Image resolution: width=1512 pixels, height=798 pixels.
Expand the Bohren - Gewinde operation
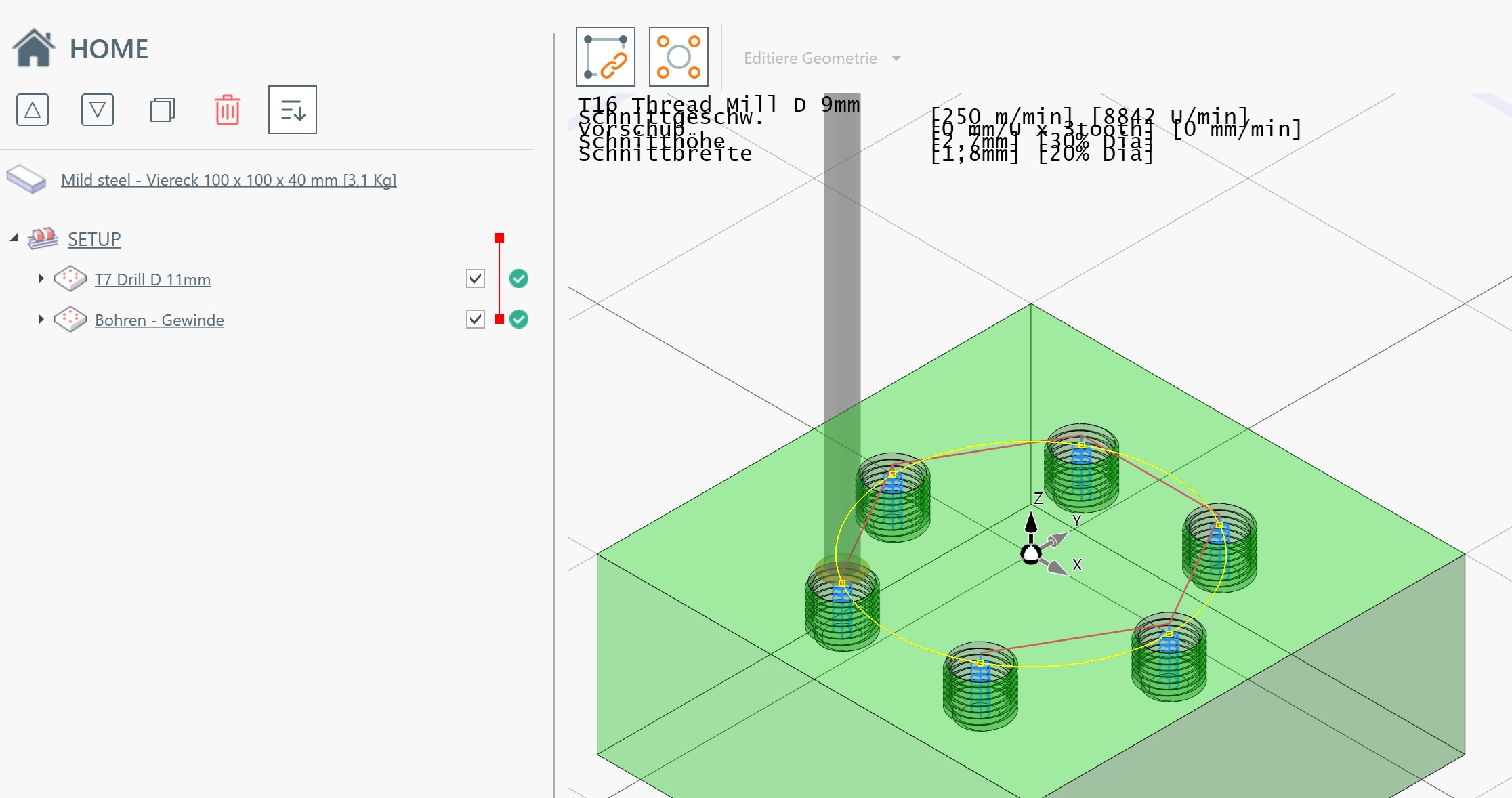click(x=41, y=319)
